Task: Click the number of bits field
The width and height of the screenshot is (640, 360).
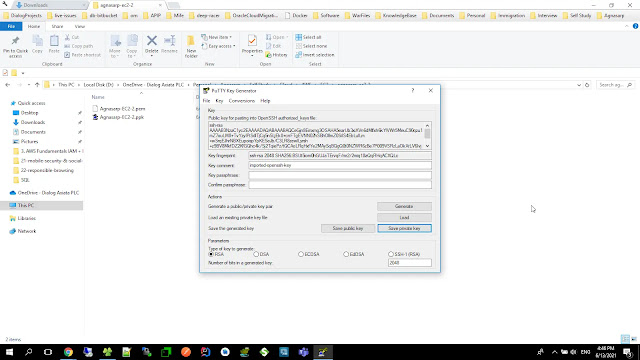Action: [409, 263]
